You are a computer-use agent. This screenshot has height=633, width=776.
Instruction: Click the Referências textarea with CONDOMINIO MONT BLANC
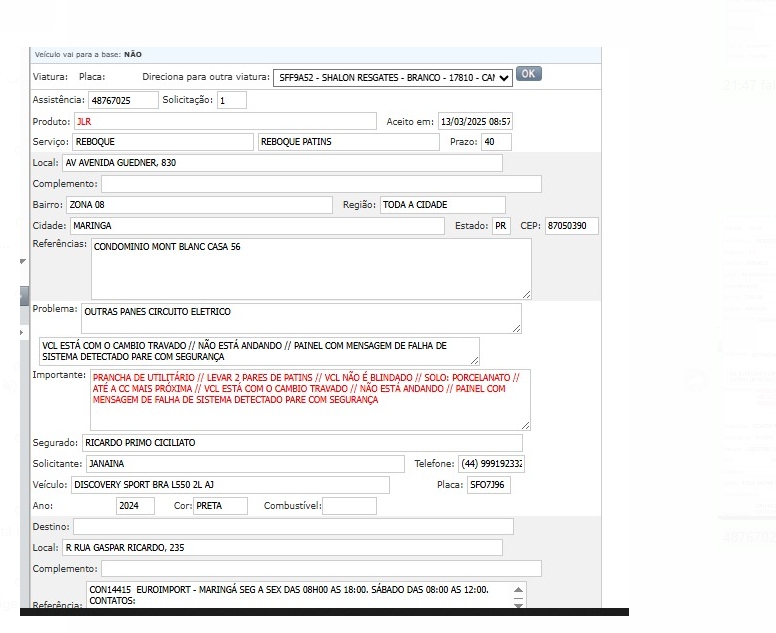(x=310, y=267)
